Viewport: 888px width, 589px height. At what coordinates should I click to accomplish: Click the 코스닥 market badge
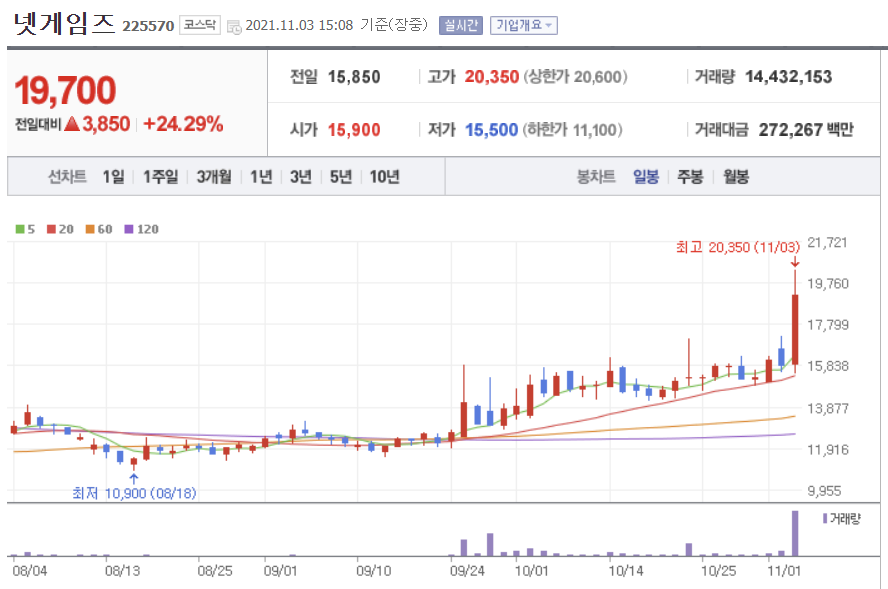tap(200, 25)
